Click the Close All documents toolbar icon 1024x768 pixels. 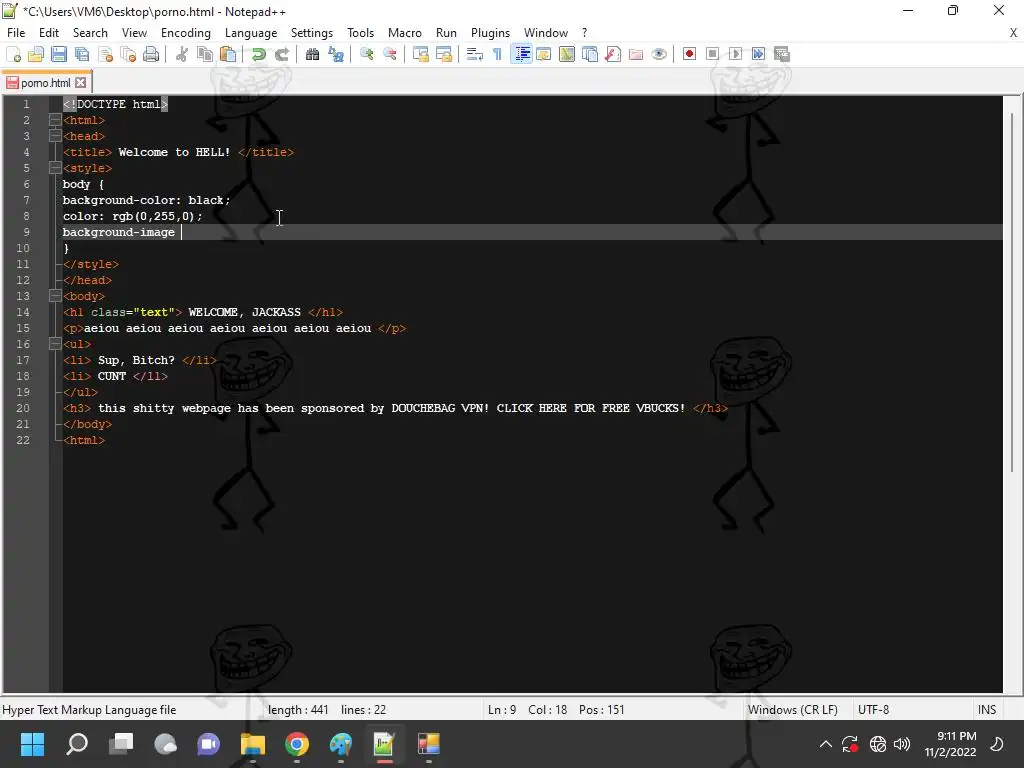click(x=128, y=54)
